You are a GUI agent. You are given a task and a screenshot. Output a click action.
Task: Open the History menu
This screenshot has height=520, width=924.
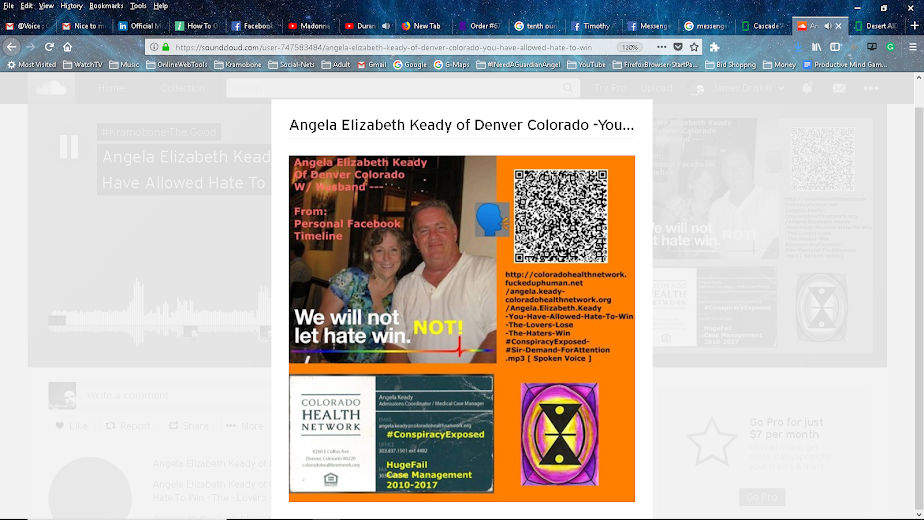[71, 6]
